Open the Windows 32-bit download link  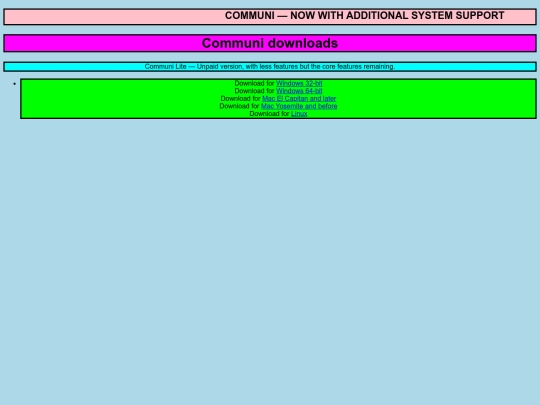pyautogui.click(x=299, y=83)
